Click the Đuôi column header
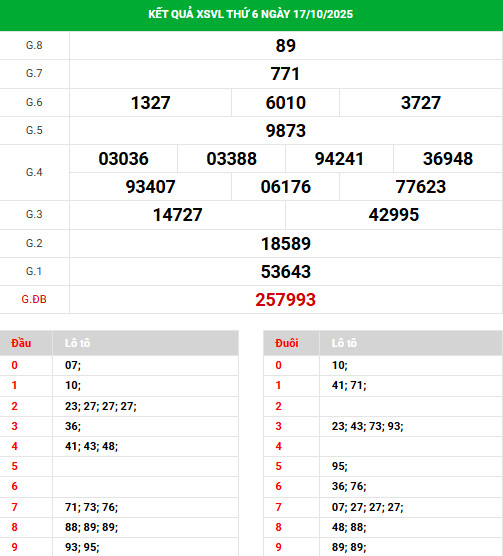The width and height of the screenshot is (503, 556). 287,343
